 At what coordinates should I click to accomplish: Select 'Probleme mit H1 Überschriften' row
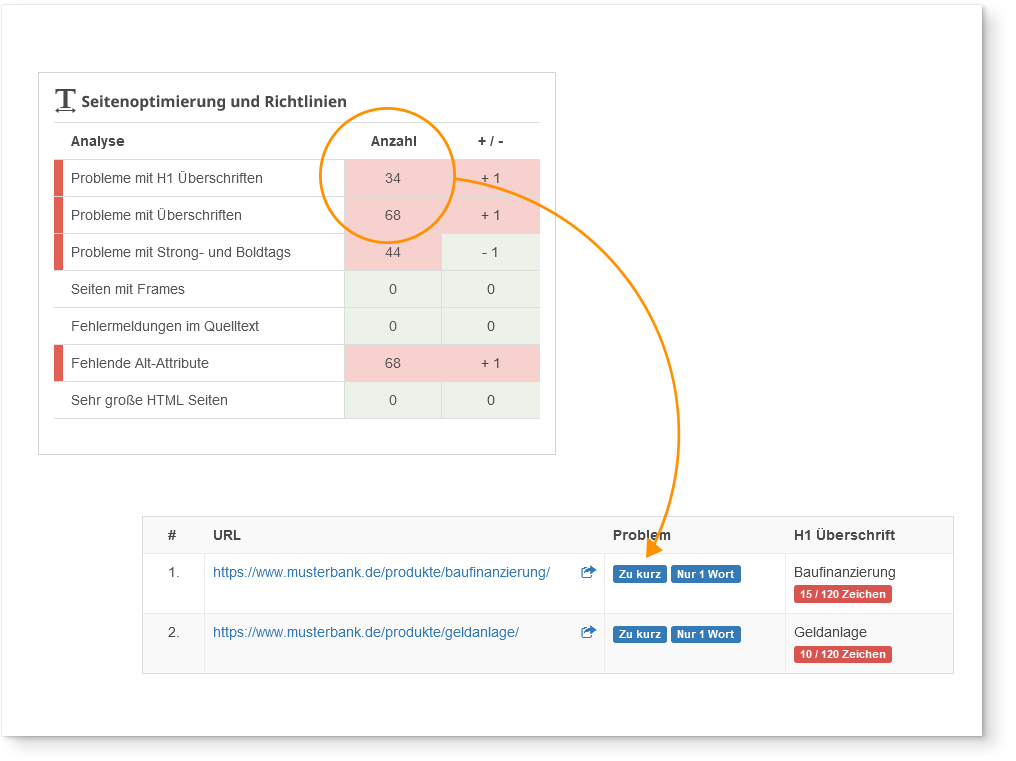tap(167, 178)
